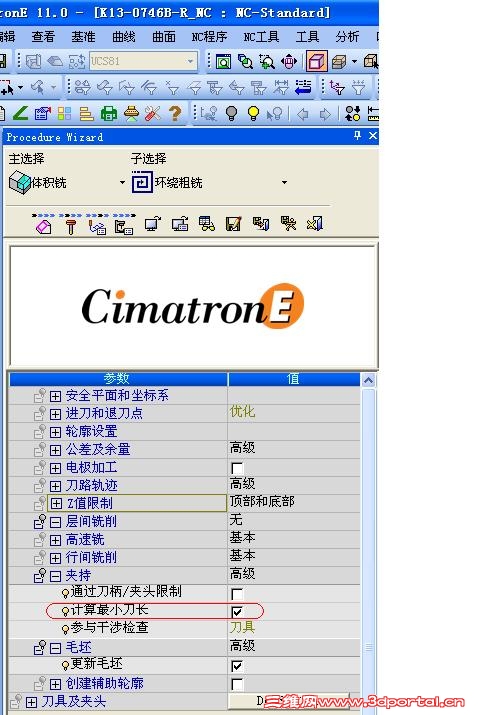This screenshot has height=715, width=484.
Task: Click the 顶部和底部 value of Z值限制
Action: coord(262,502)
